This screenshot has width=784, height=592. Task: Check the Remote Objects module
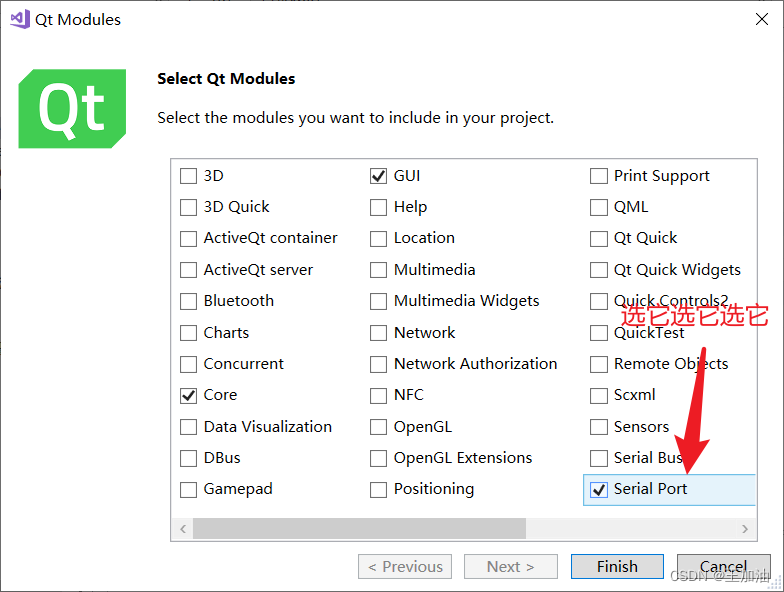[598, 364]
